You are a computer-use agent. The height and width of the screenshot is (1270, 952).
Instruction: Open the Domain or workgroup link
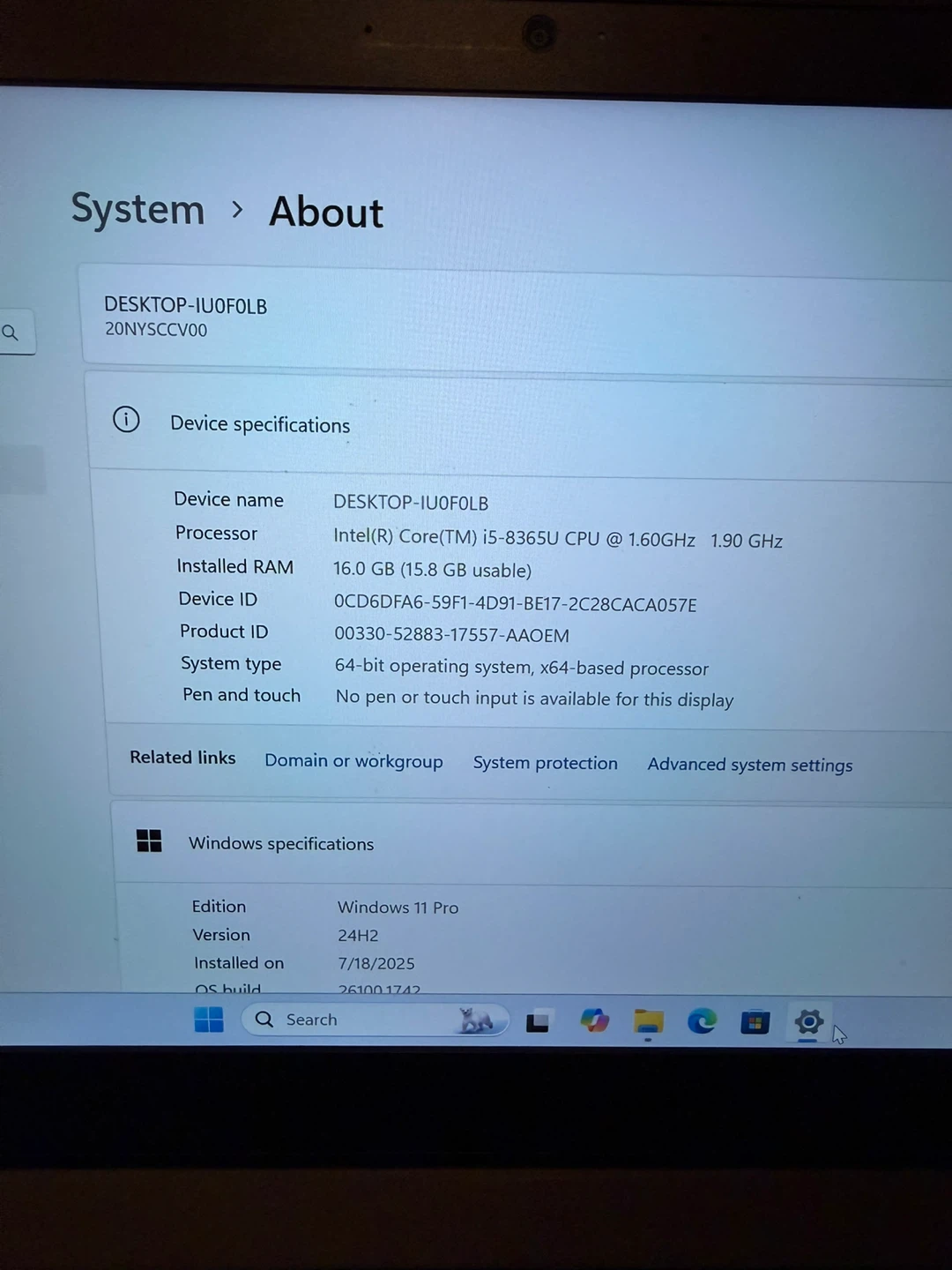click(353, 760)
